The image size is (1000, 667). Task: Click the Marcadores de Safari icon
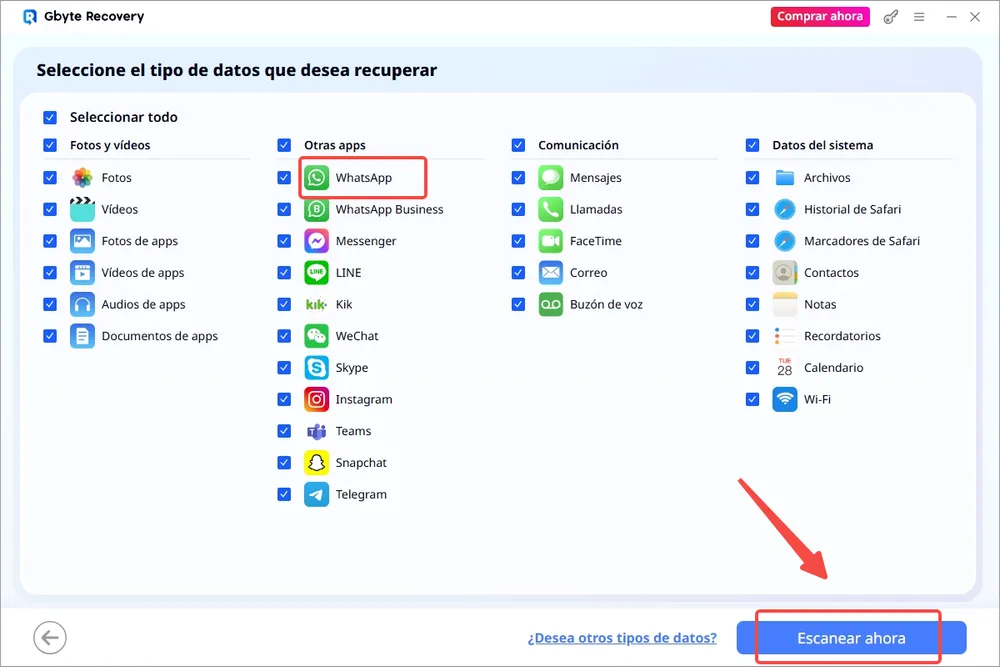pyautogui.click(x=784, y=241)
